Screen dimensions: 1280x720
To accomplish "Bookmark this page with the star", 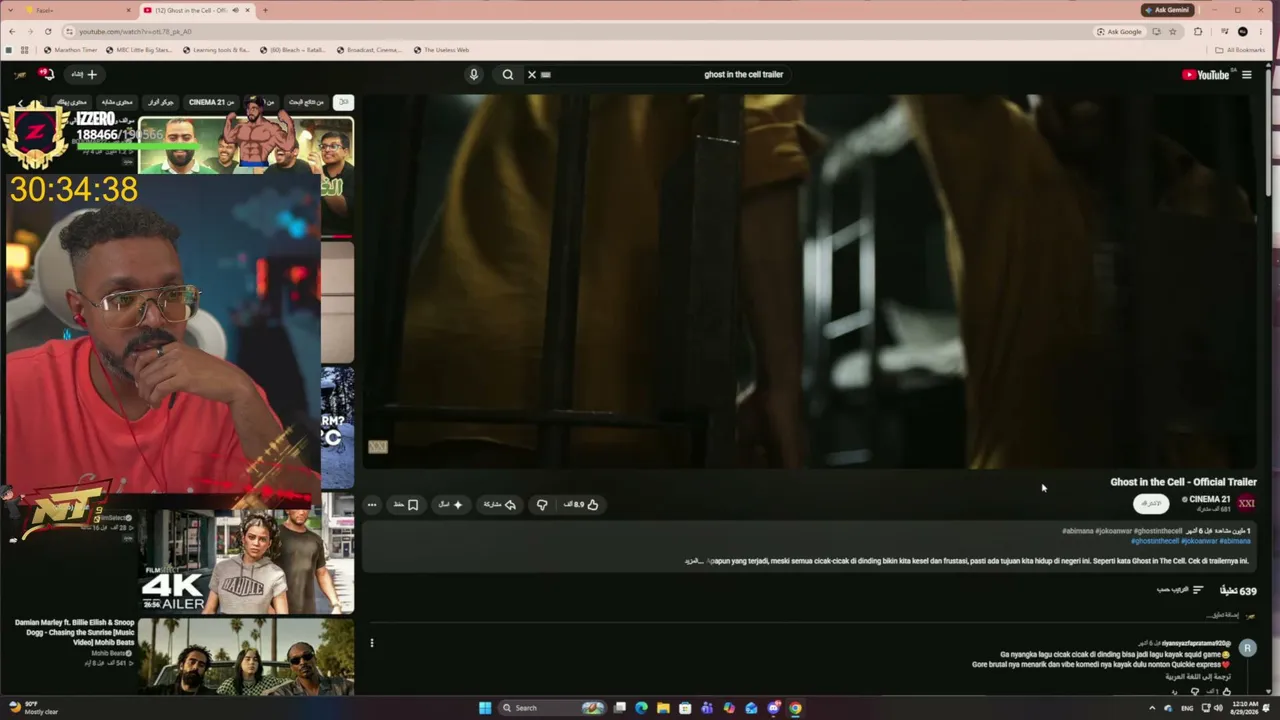I will tap(1172, 31).
